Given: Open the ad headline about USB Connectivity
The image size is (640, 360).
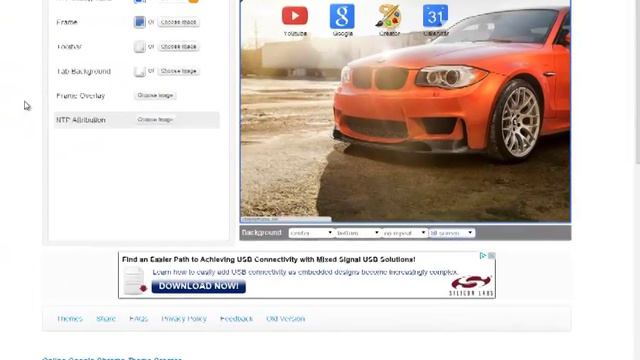Looking at the screenshot, I should (x=269, y=260).
